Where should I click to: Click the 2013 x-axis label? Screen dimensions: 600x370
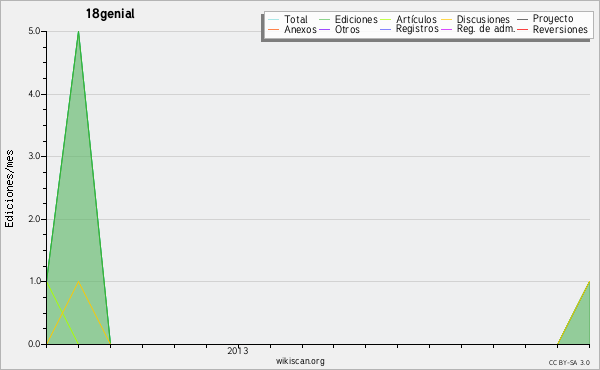(x=238, y=351)
